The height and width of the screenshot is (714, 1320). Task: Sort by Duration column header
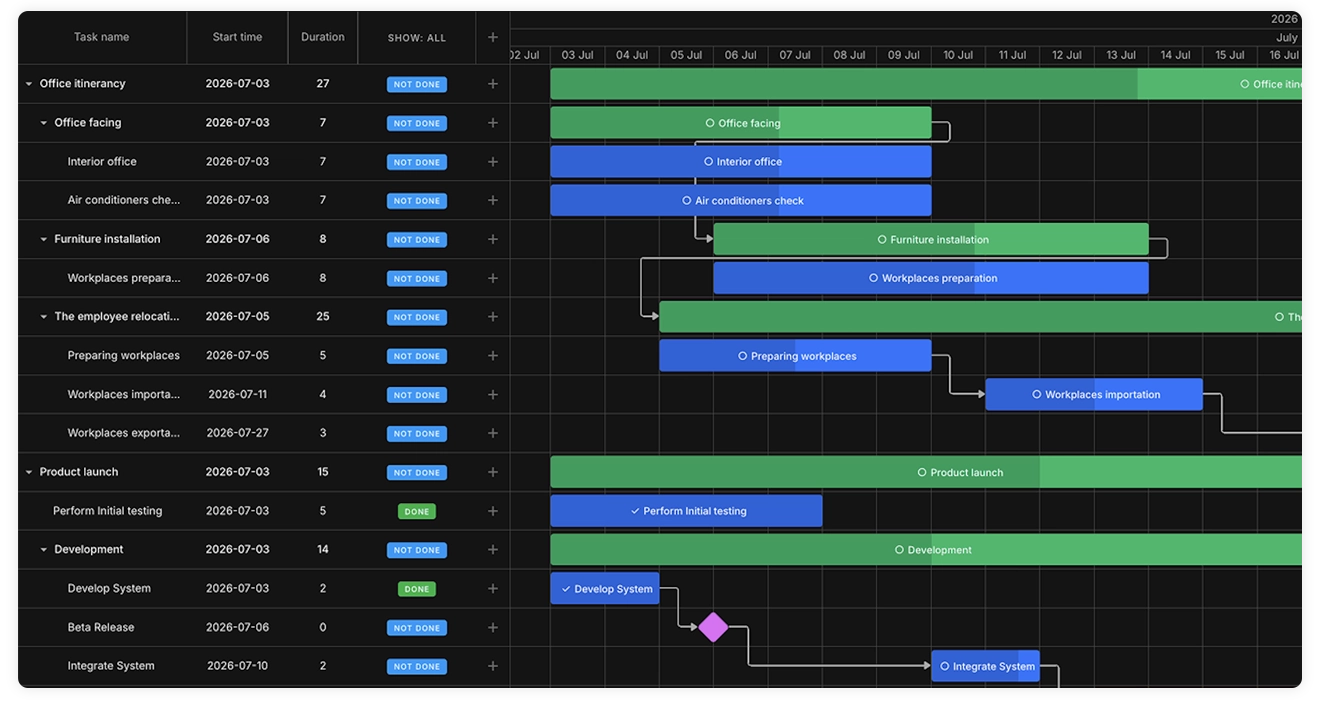[x=323, y=37]
